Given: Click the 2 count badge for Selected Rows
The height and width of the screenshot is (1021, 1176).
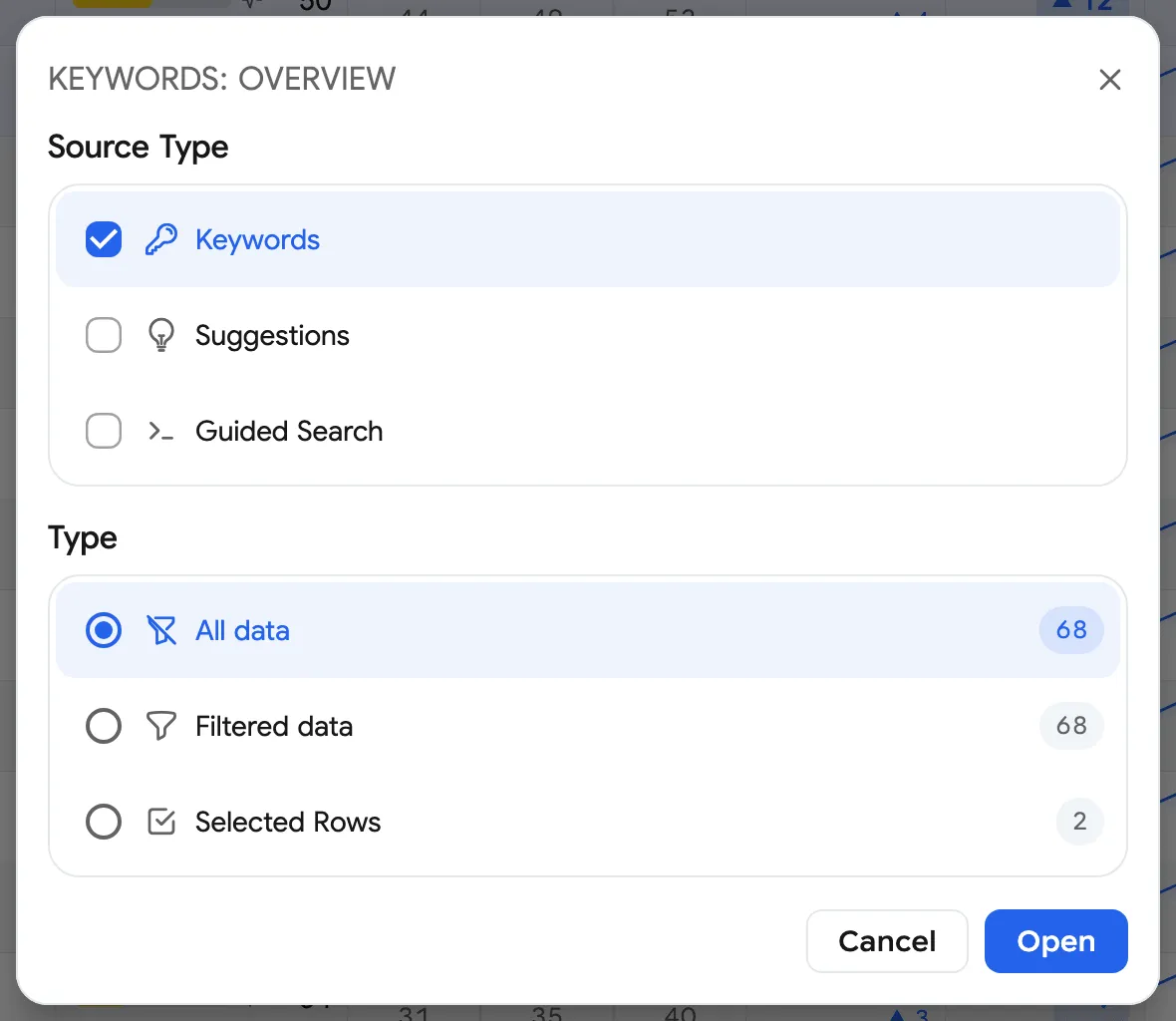Looking at the screenshot, I should click(x=1079, y=822).
